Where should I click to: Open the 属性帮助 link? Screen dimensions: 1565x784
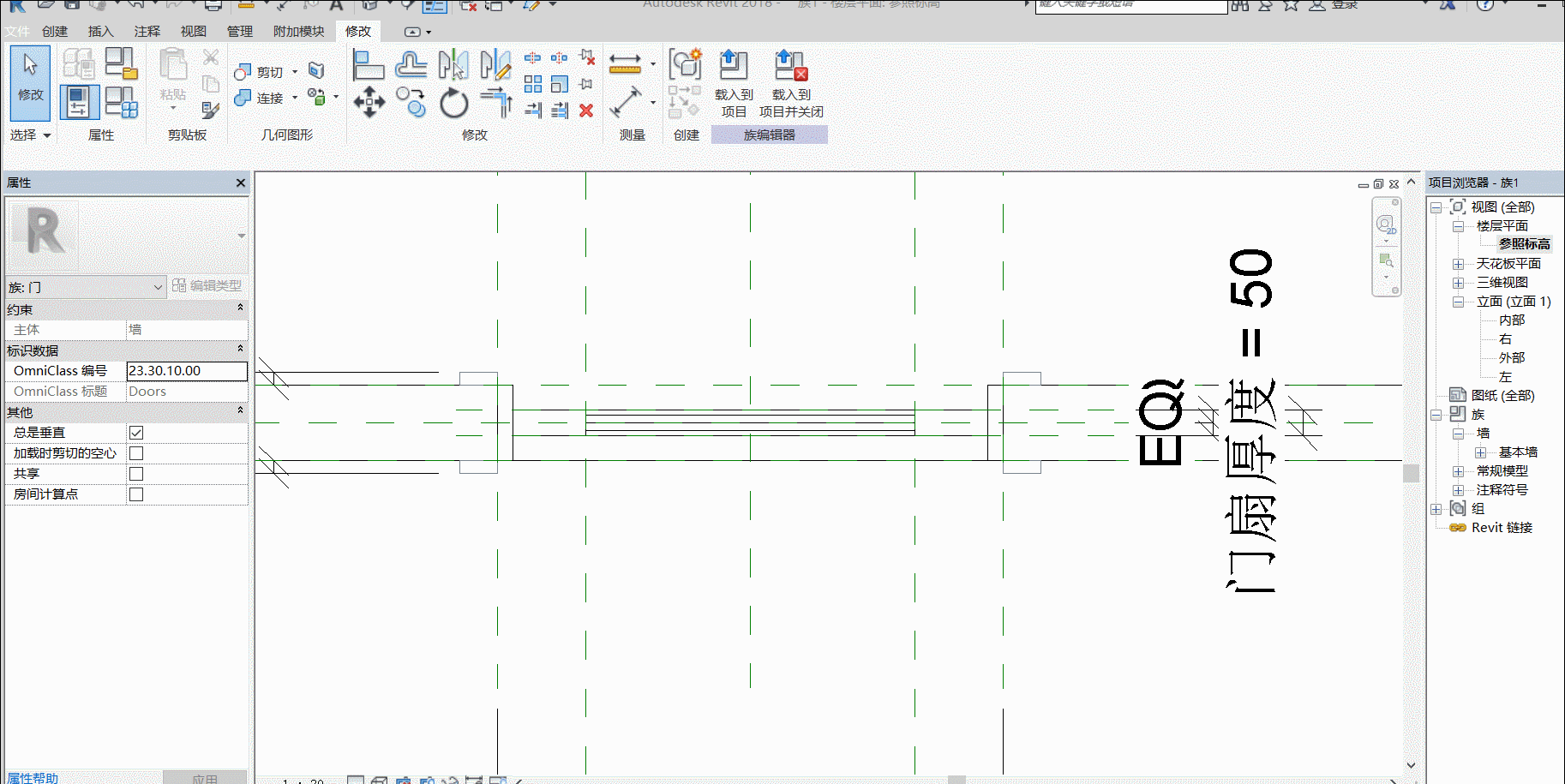pos(33,777)
